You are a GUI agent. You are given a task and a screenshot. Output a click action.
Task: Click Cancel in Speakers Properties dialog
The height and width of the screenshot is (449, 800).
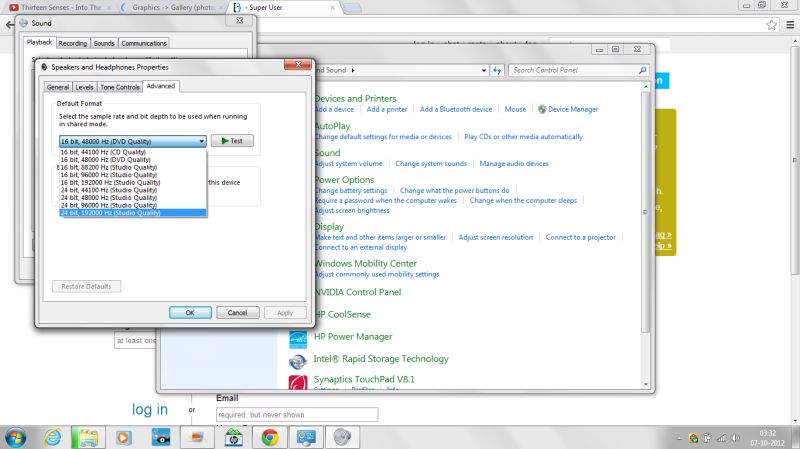click(x=237, y=313)
